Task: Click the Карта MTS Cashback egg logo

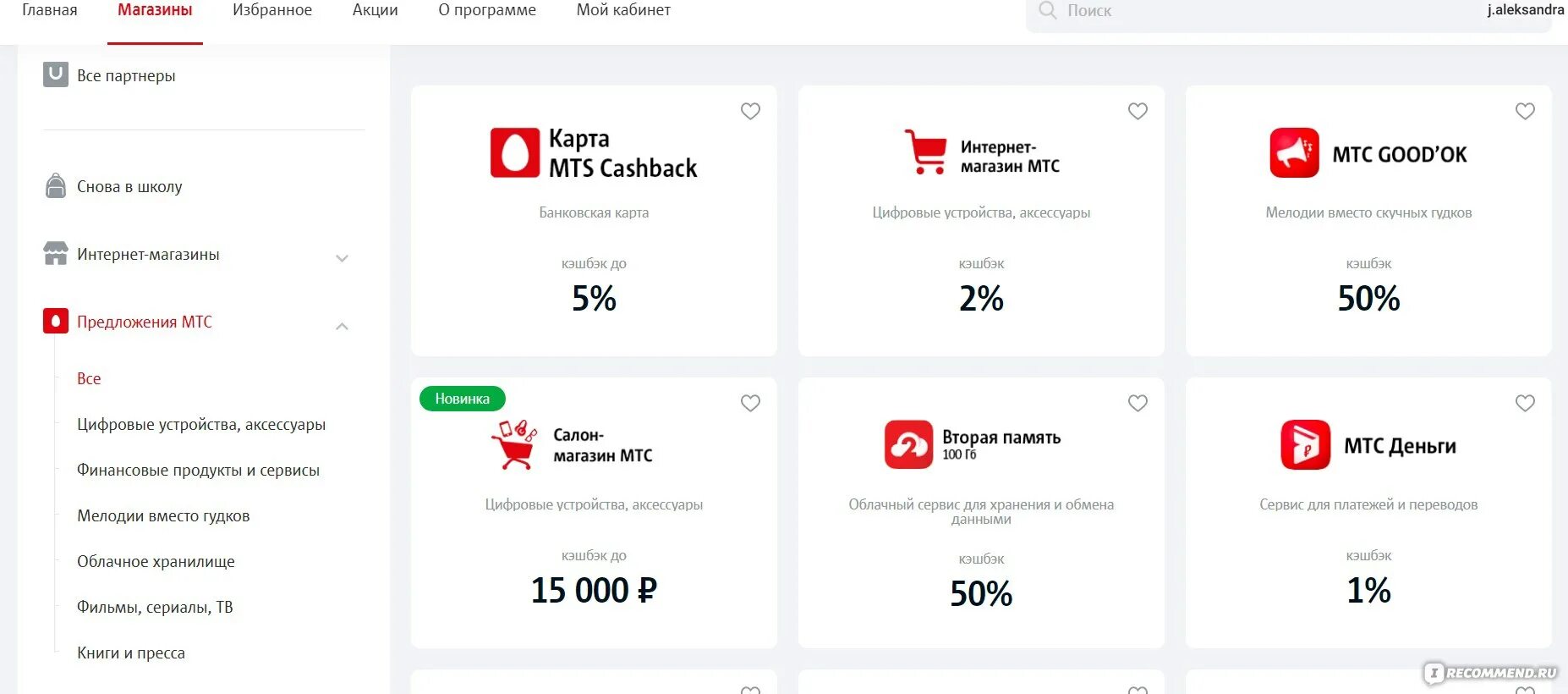Action: (x=515, y=153)
